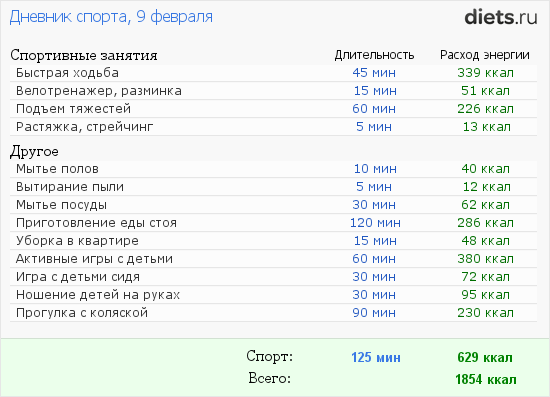Screen dimensions: 550x397
Task: Select the 'Ношение детей на руках' row label
Action: coord(98,295)
